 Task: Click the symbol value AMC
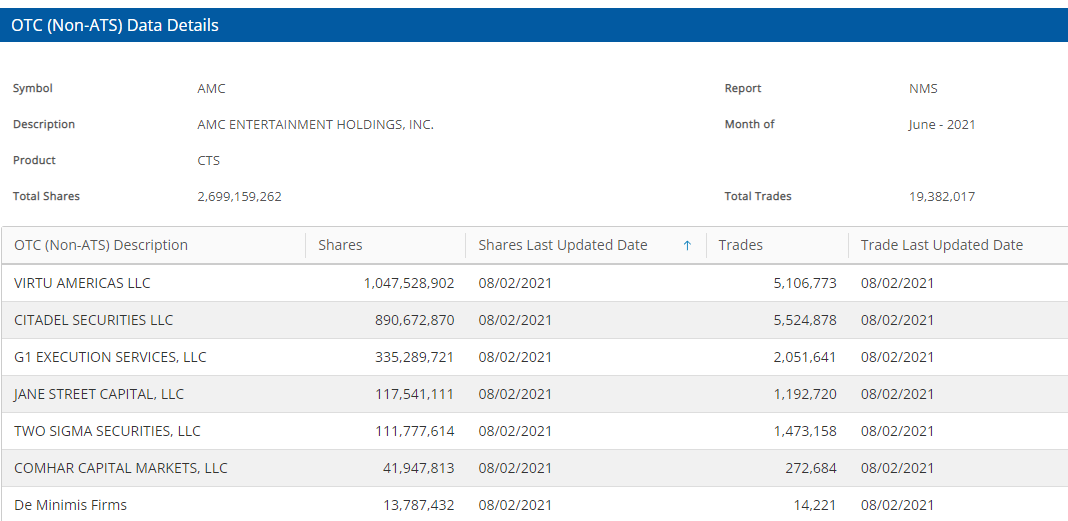coord(211,89)
